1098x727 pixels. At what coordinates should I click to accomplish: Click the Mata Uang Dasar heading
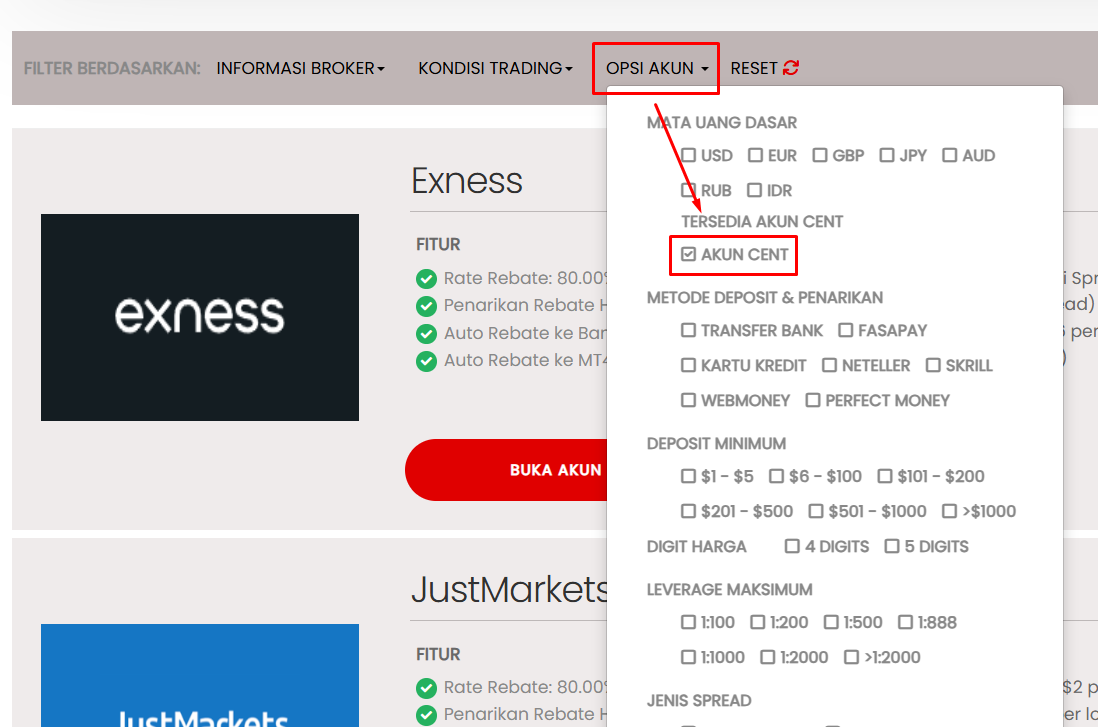[x=721, y=123]
